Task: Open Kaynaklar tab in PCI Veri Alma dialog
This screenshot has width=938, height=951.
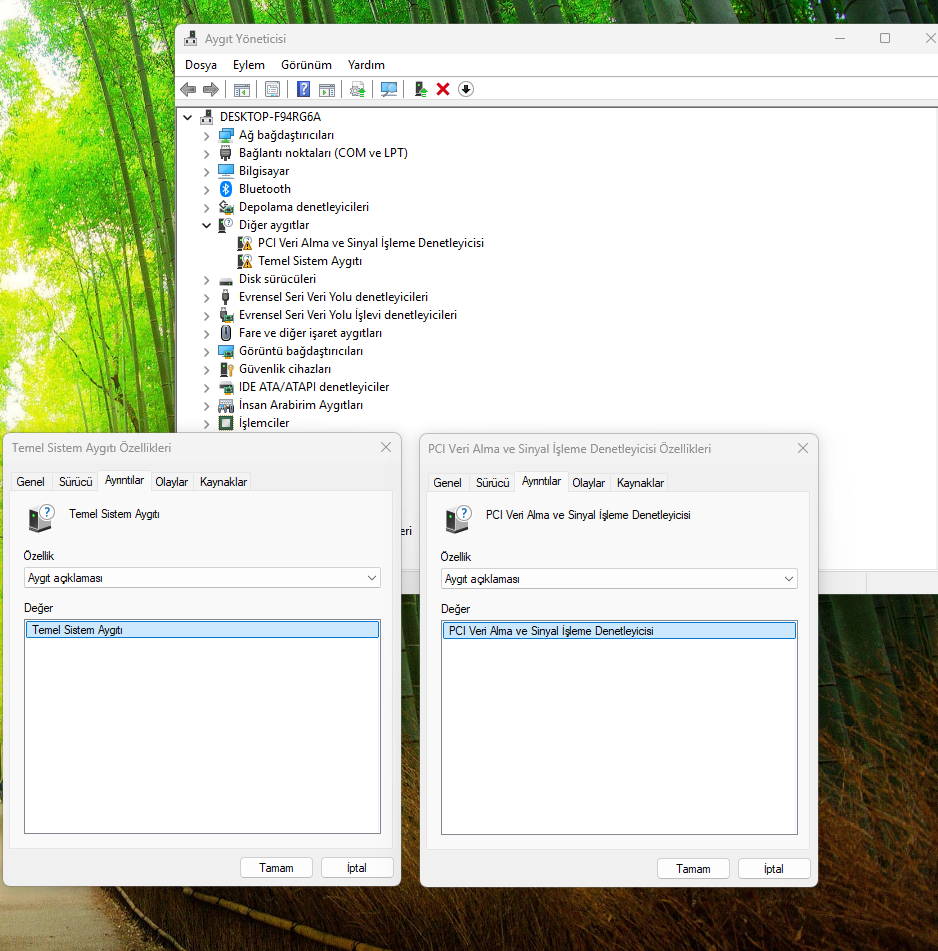Action: pos(640,483)
